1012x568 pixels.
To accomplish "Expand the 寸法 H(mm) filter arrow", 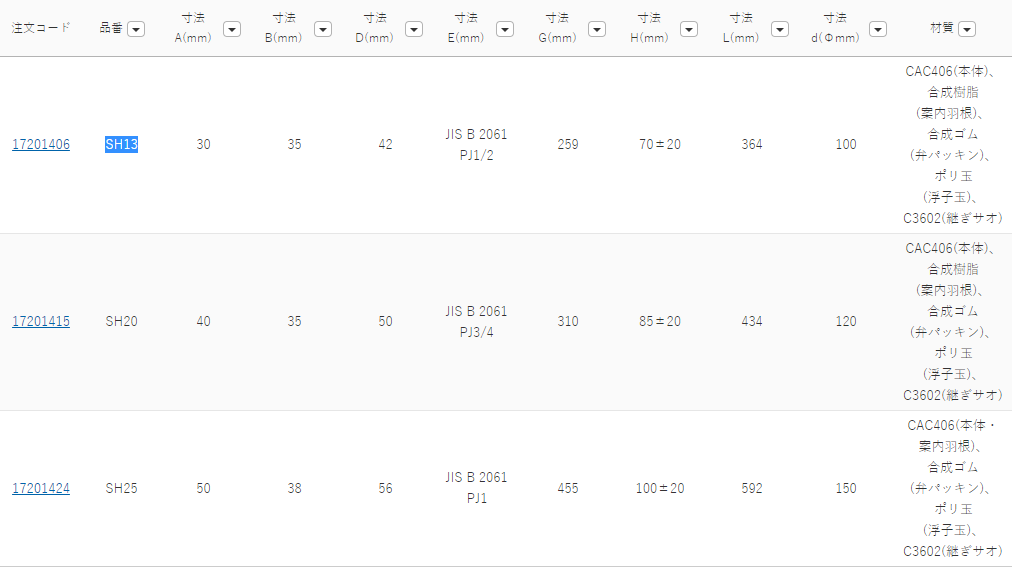I will coord(689,29).
